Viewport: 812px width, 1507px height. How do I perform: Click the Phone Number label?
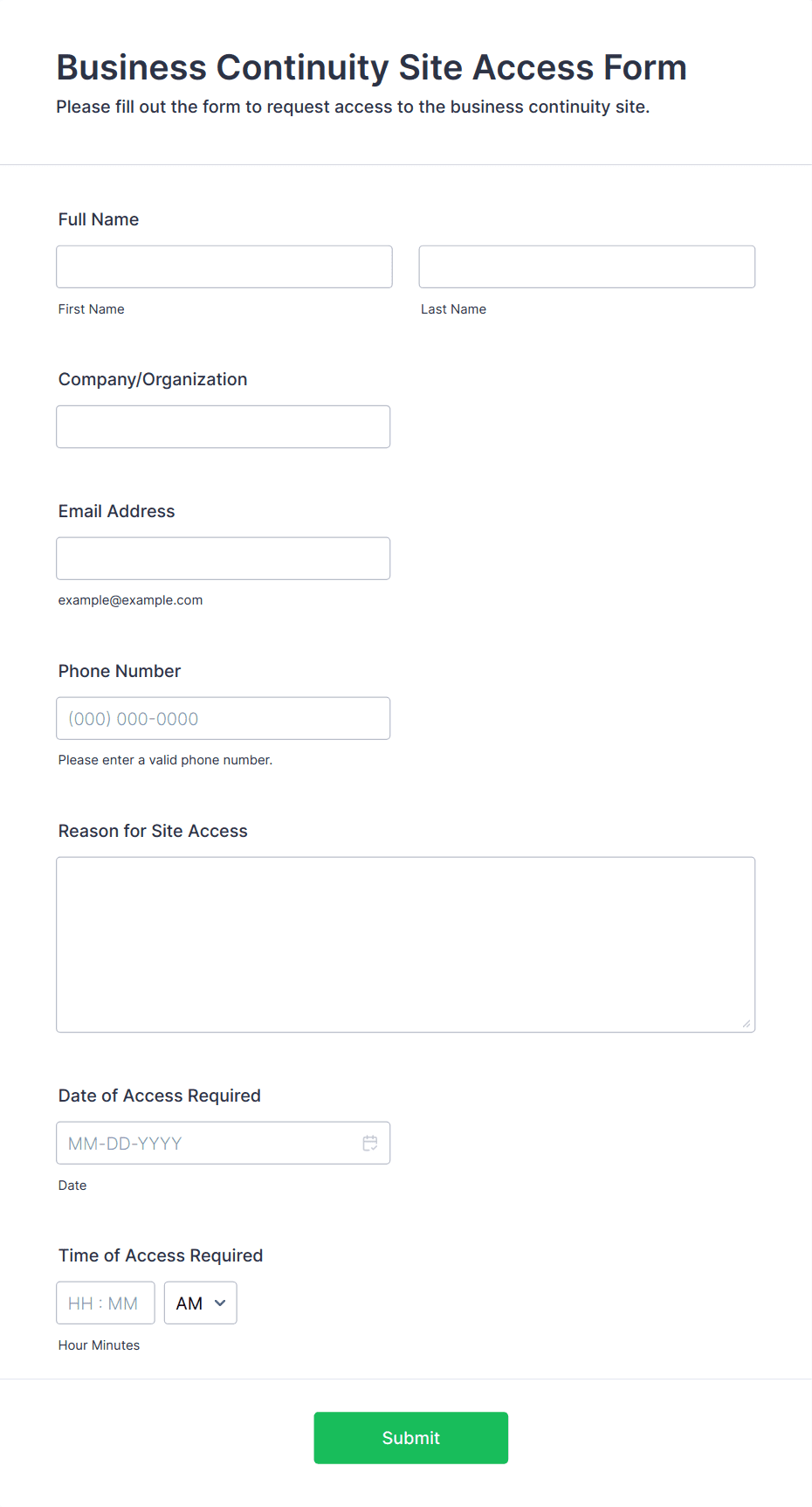[120, 671]
